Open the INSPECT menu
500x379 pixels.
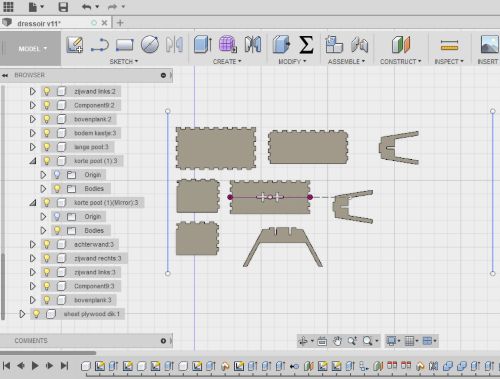pyautogui.click(x=449, y=62)
